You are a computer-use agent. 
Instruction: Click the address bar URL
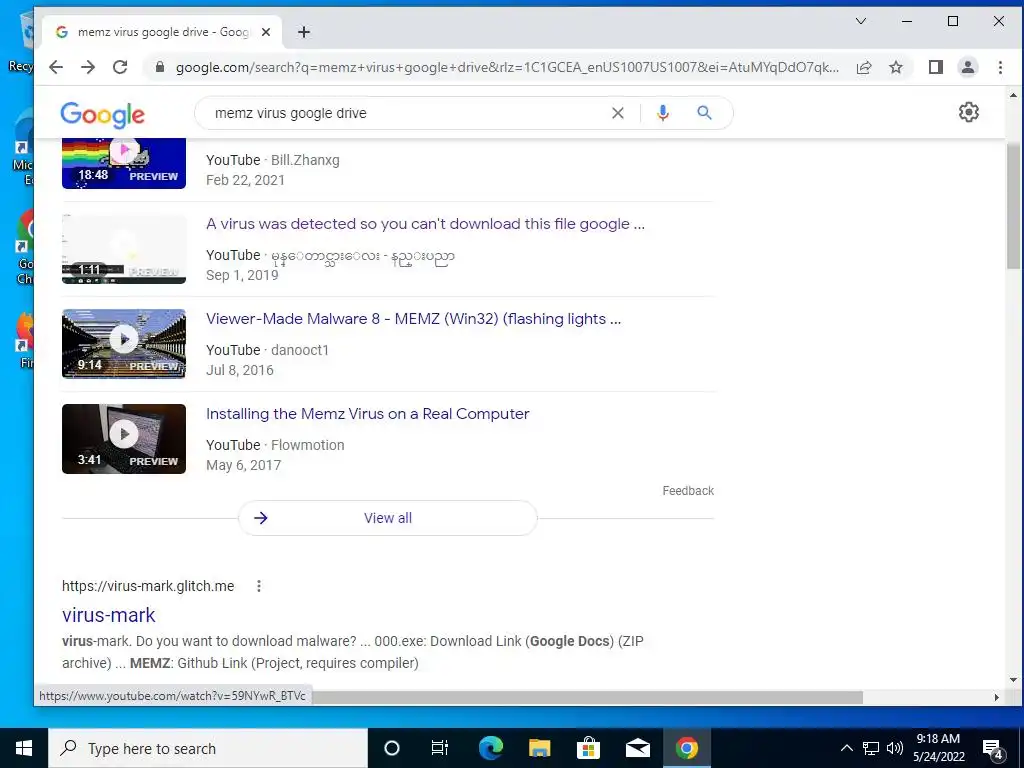pyautogui.click(x=507, y=67)
